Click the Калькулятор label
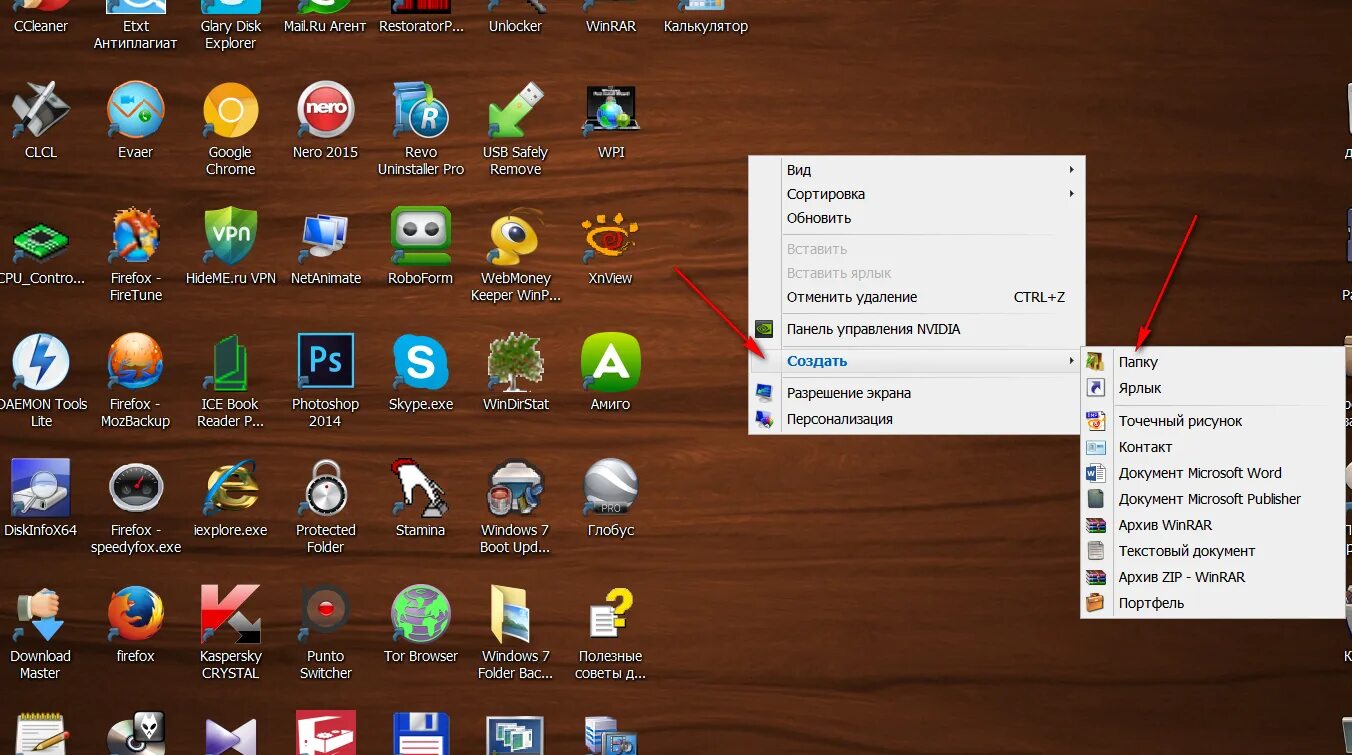This screenshot has height=755, width=1352. point(706,26)
